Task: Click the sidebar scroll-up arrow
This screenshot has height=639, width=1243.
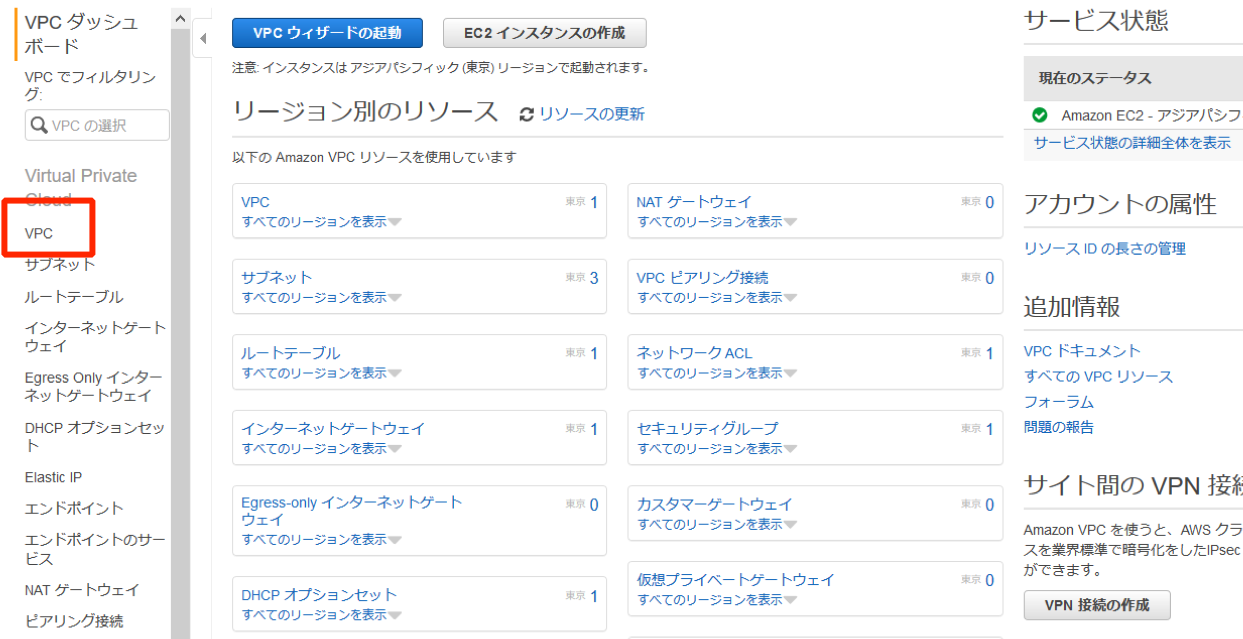Action: coord(180,18)
